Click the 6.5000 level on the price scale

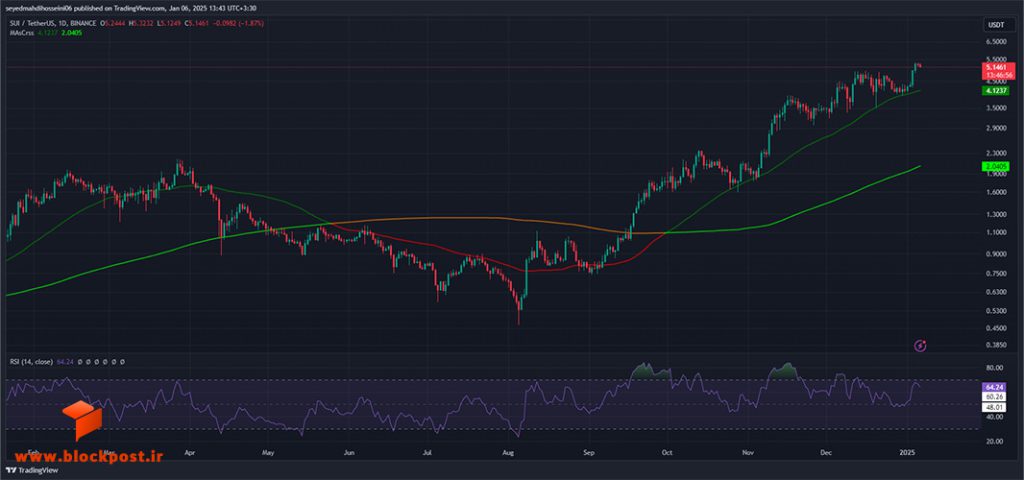(996, 41)
